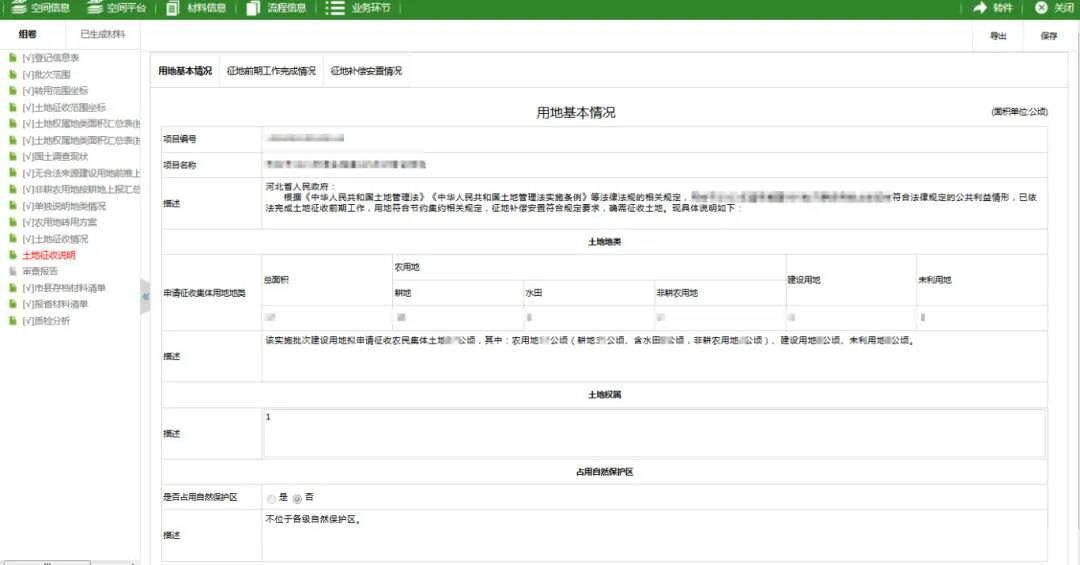Click the 用地基本情况 page heading
Screen dimensions: 1080x565
tap(576, 112)
